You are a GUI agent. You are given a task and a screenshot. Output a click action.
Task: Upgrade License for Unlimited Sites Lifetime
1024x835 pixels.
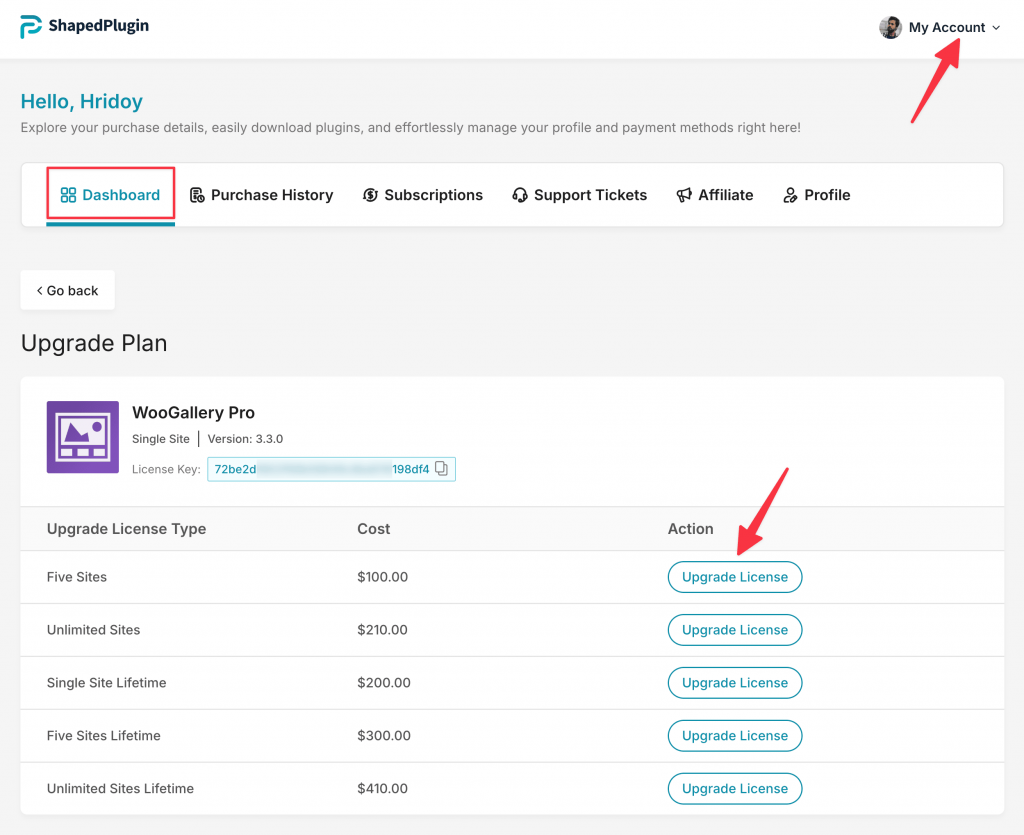[x=735, y=789]
